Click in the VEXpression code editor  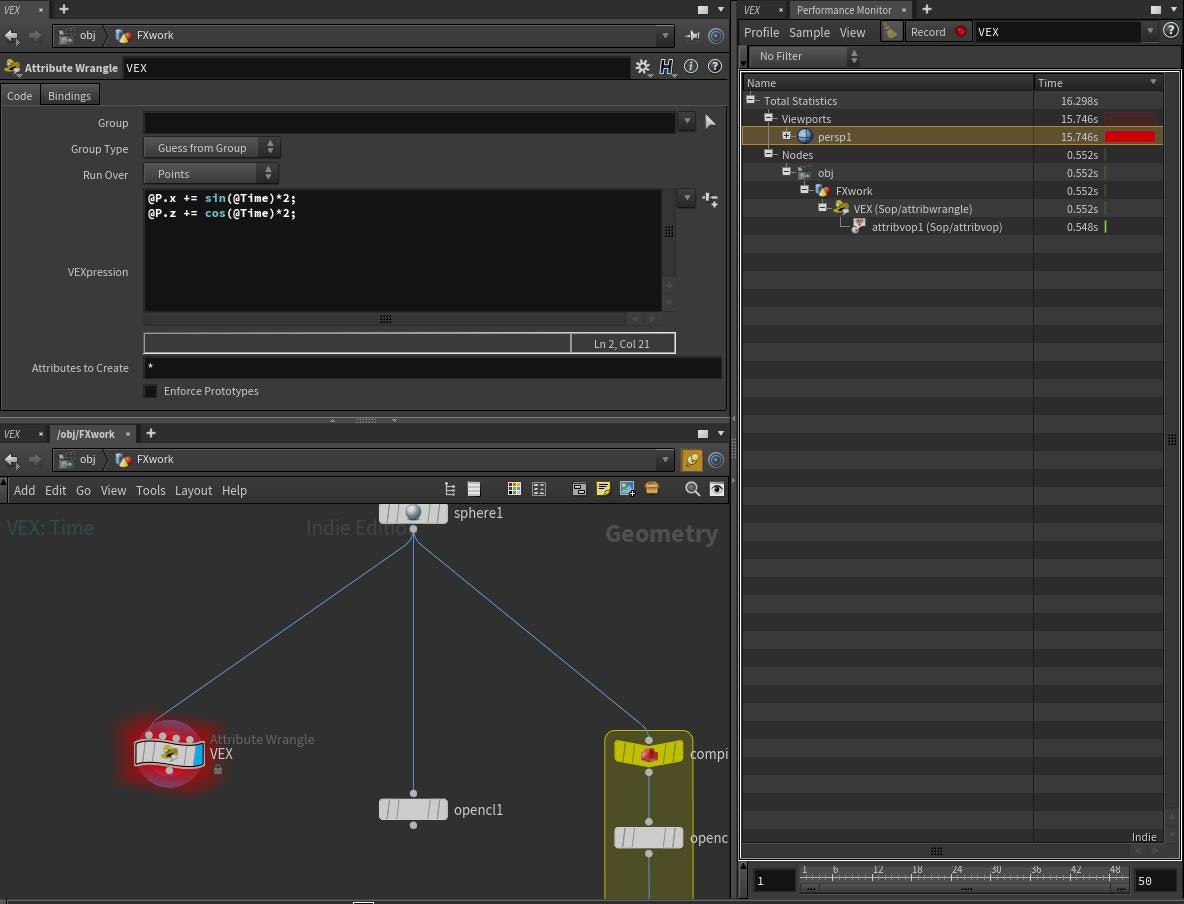[402, 250]
